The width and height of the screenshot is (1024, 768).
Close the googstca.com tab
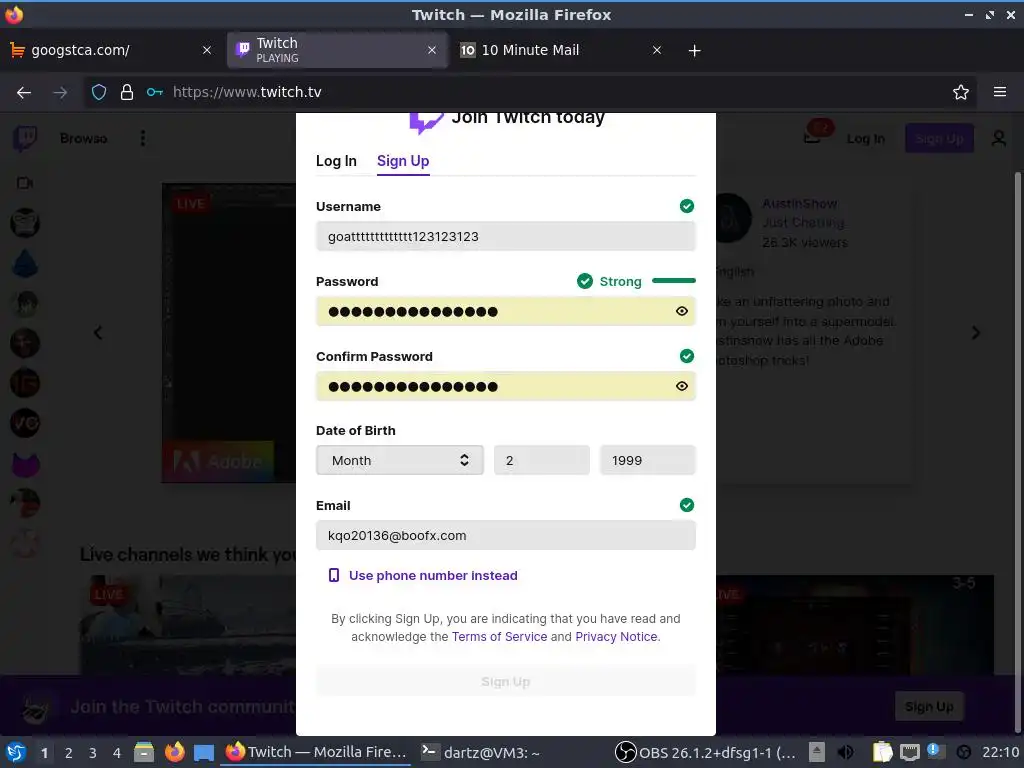pos(206,50)
